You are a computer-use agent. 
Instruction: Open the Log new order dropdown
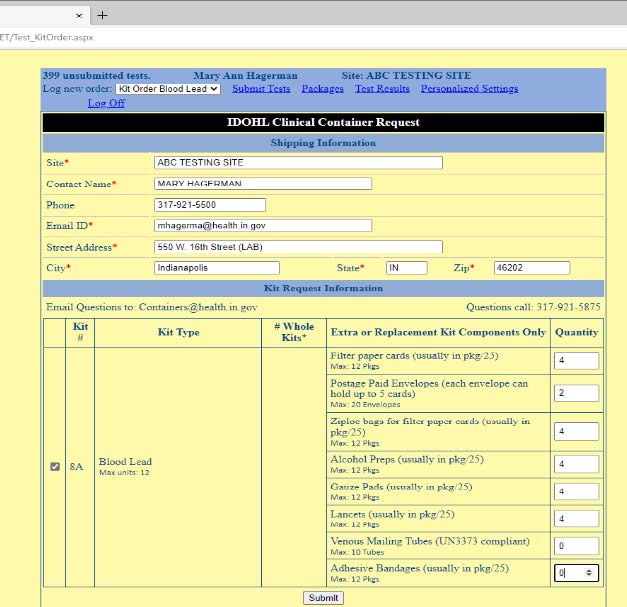pos(168,89)
